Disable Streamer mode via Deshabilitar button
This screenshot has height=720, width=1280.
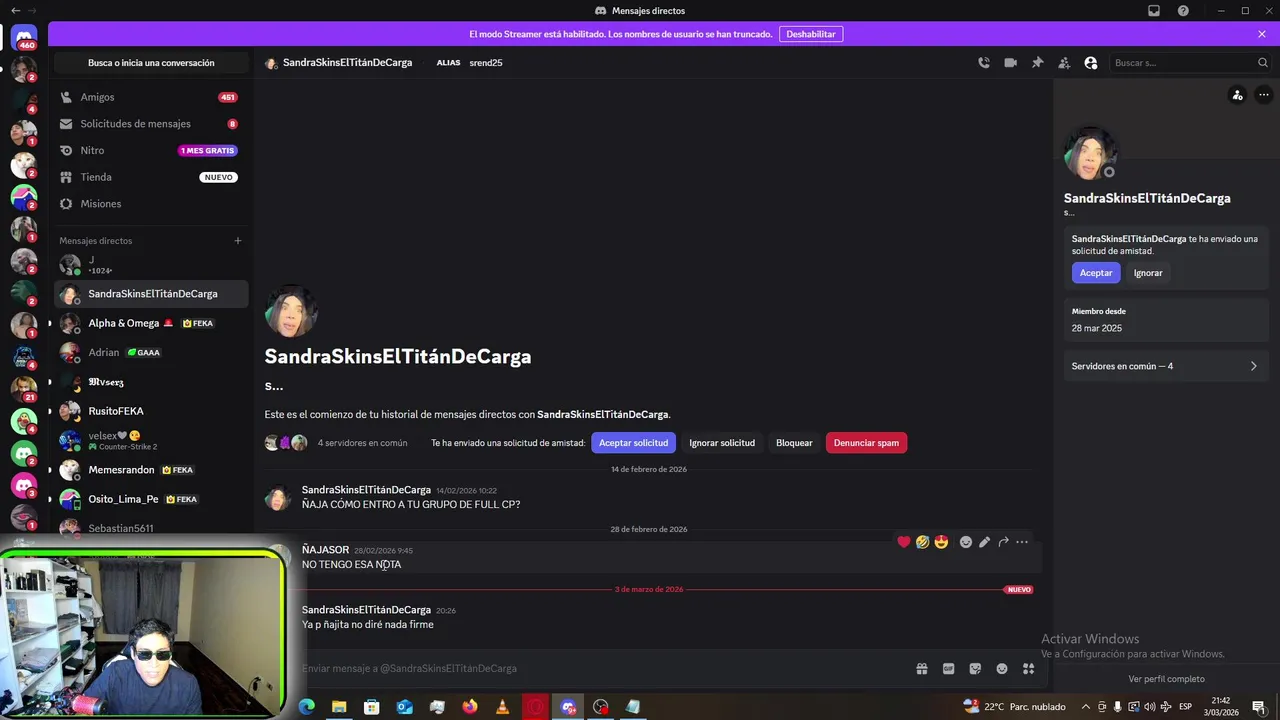pos(811,34)
